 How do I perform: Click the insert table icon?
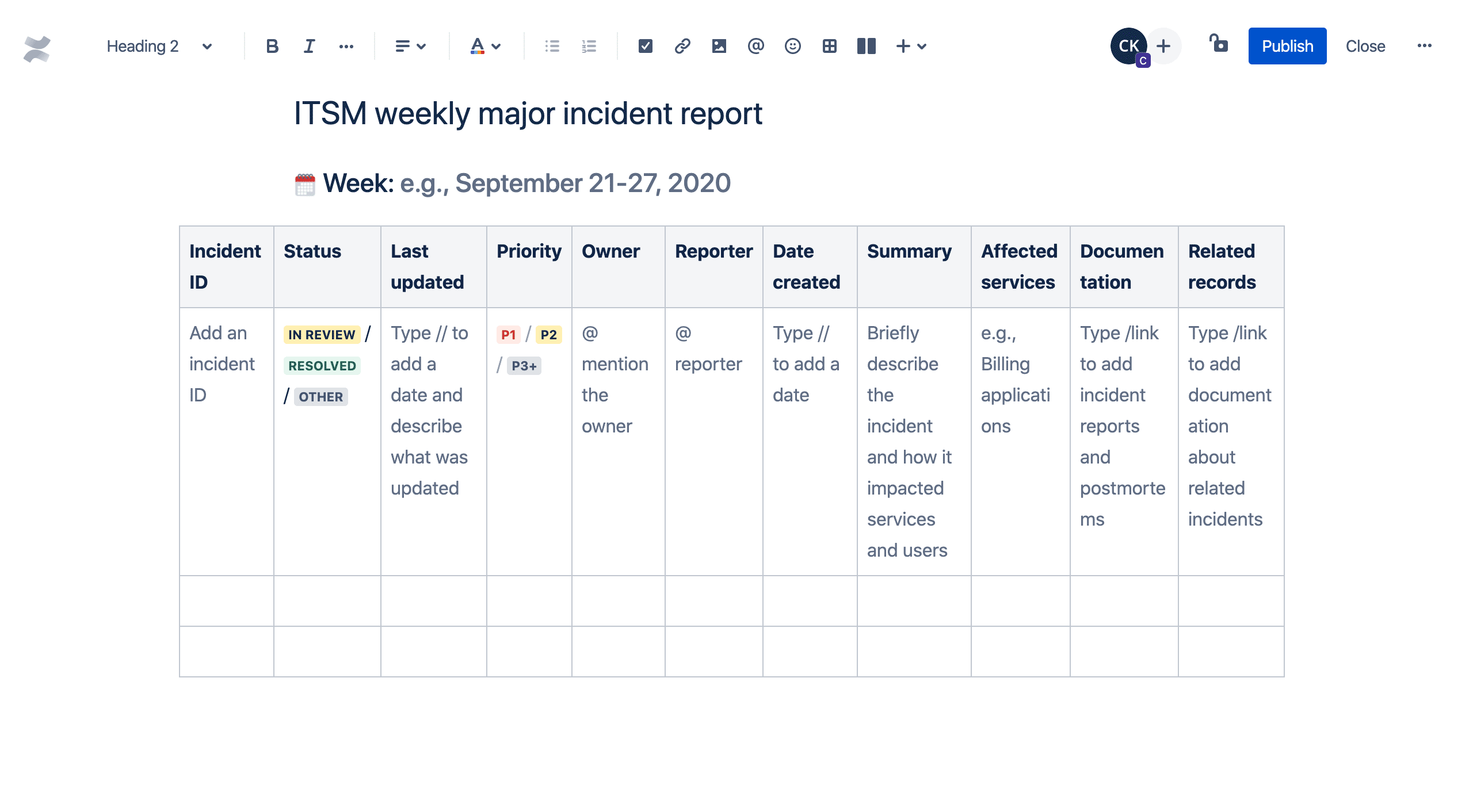point(829,45)
